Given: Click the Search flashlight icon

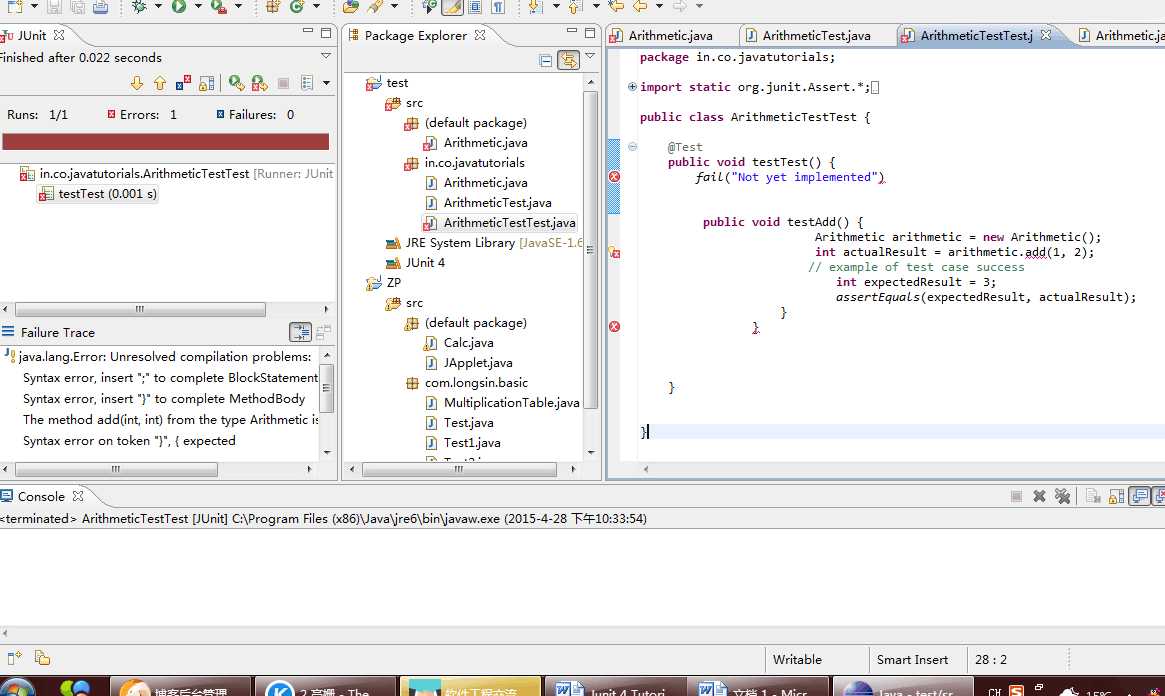Looking at the screenshot, I should click(x=375, y=7).
